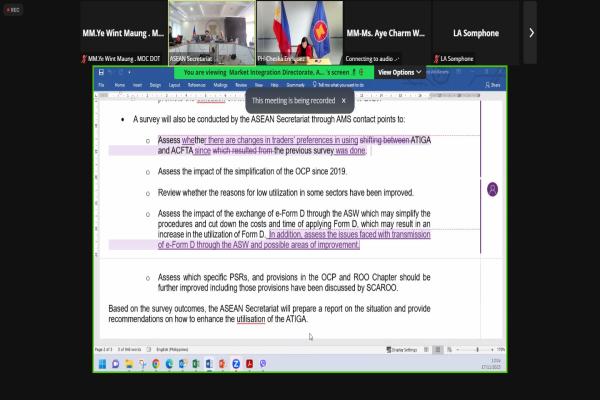Click MM.Ye Wint Maung participant tile
This screenshot has width=600, height=400.
click(x=123, y=32)
